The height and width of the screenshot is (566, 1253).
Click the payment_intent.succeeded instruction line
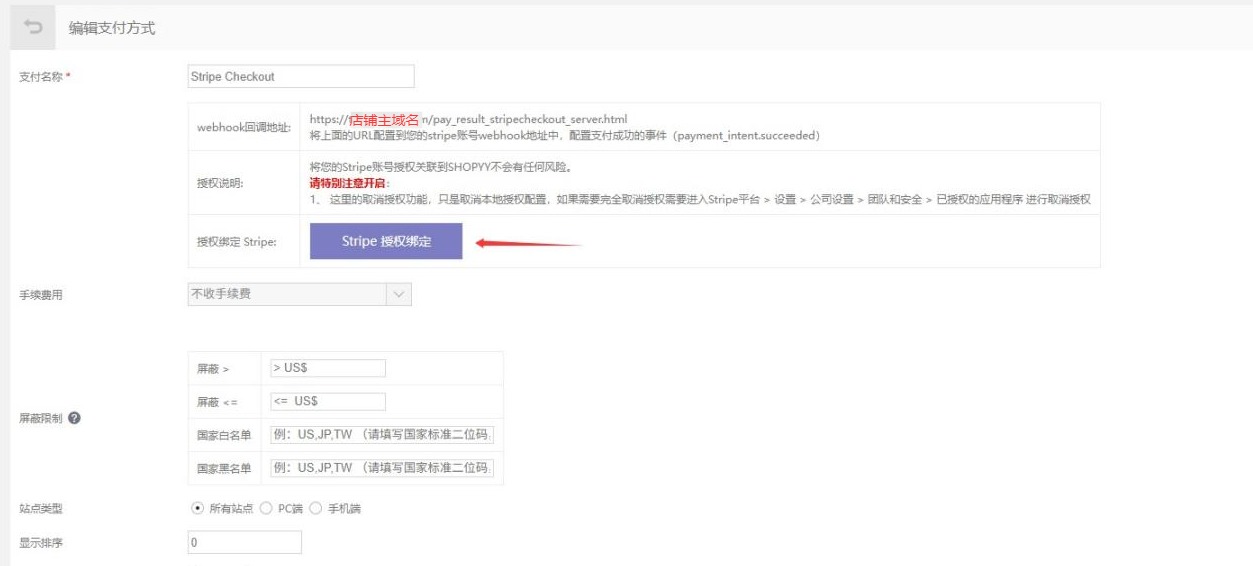tap(565, 135)
